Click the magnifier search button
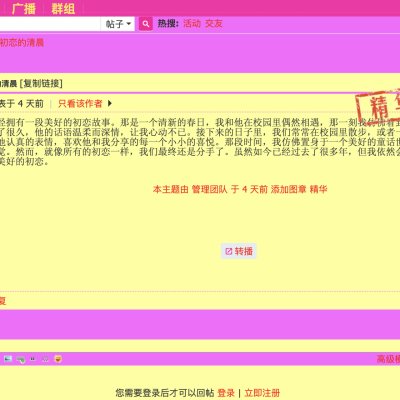This screenshot has width=400, height=400. click(146, 24)
